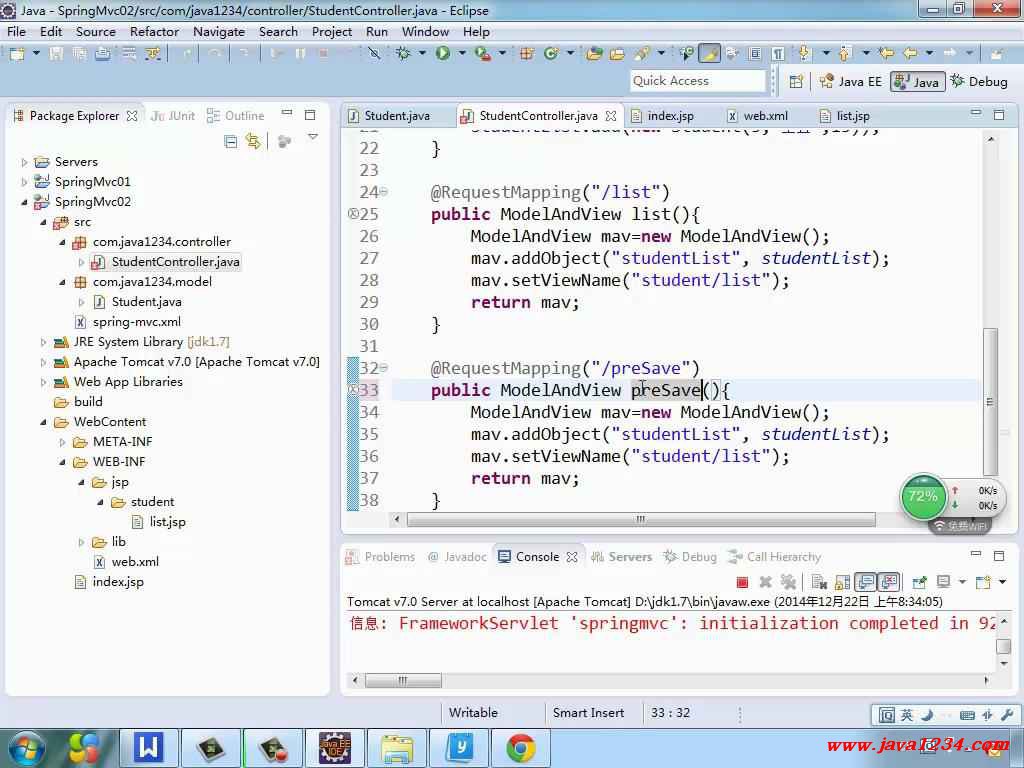The height and width of the screenshot is (768, 1024).
Task: Click the Open Task folder icon
Action: point(617,54)
